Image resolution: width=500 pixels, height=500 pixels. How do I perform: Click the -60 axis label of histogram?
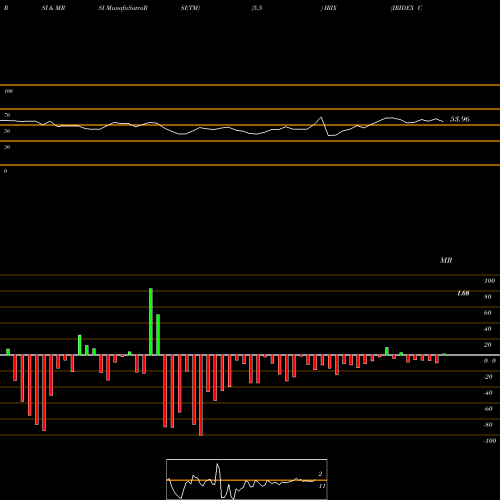tap(488, 409)
